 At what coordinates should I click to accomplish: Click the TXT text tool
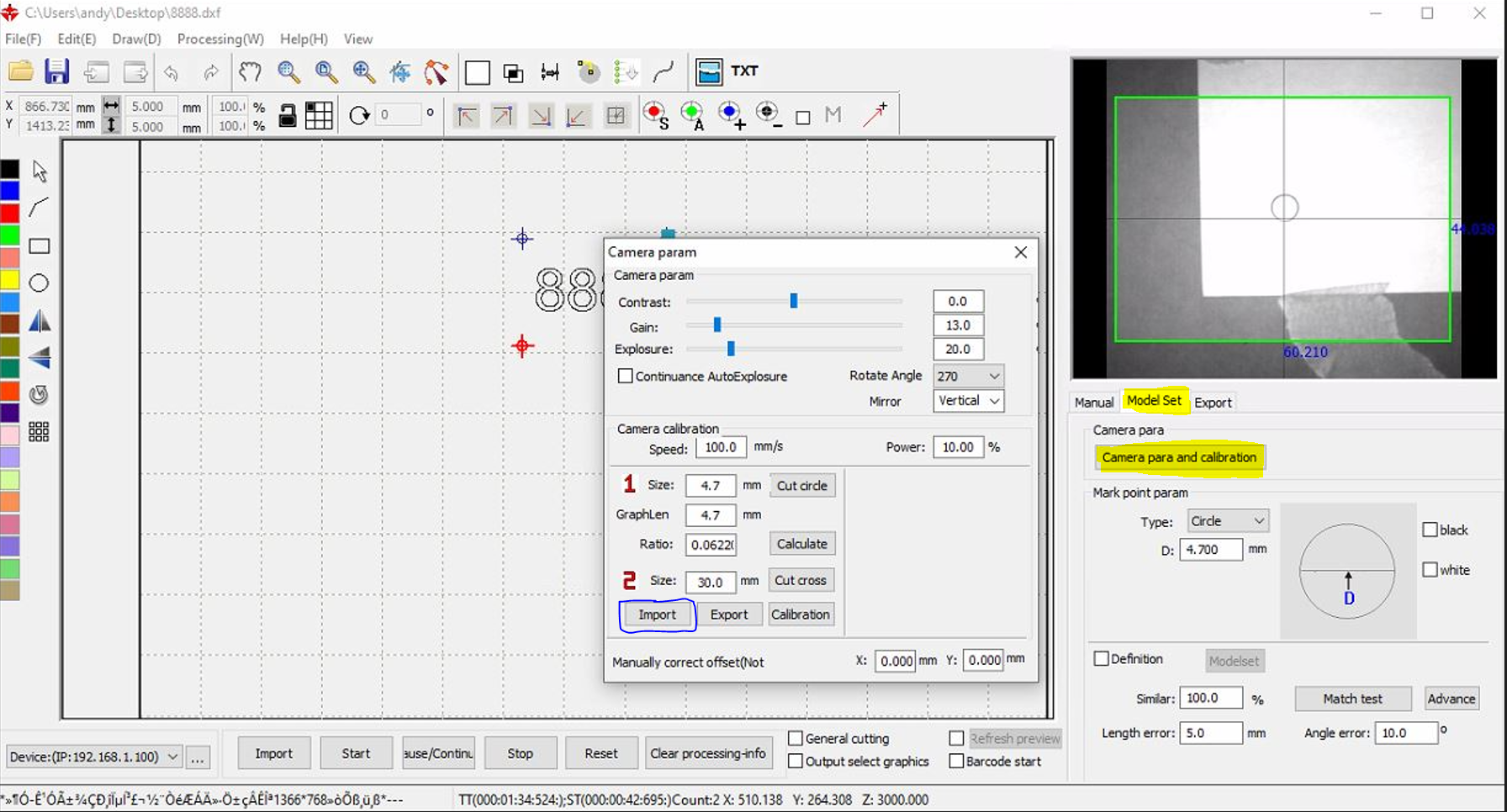coord(743,71)
